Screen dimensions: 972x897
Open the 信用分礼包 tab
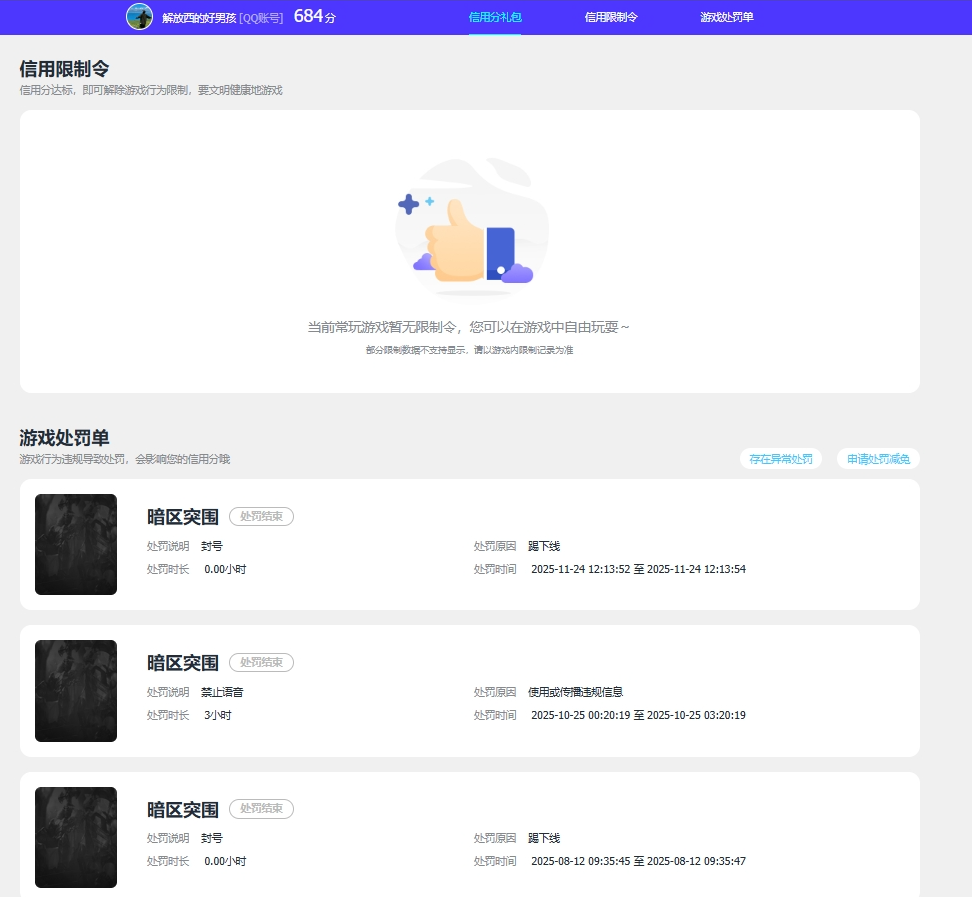point(495,17)
